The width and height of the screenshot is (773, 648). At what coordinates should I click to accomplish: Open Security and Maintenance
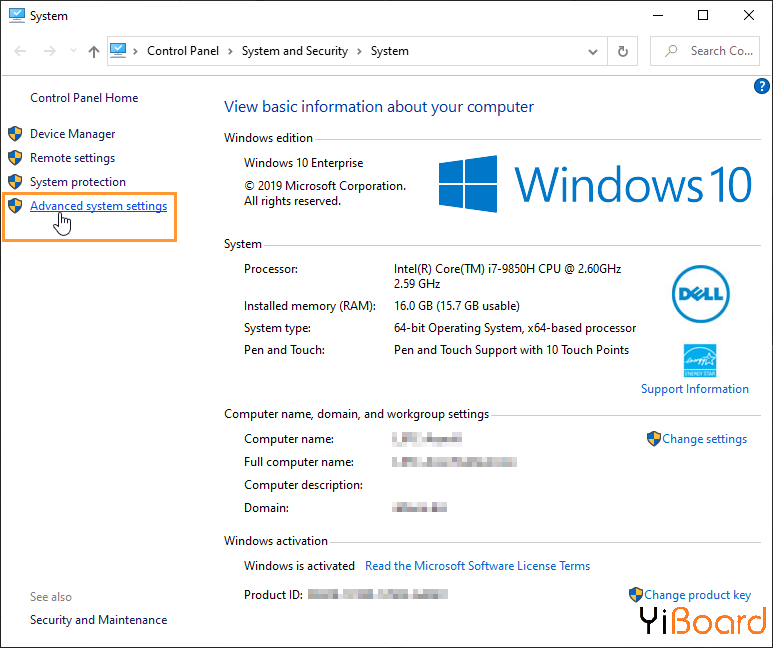99,620
